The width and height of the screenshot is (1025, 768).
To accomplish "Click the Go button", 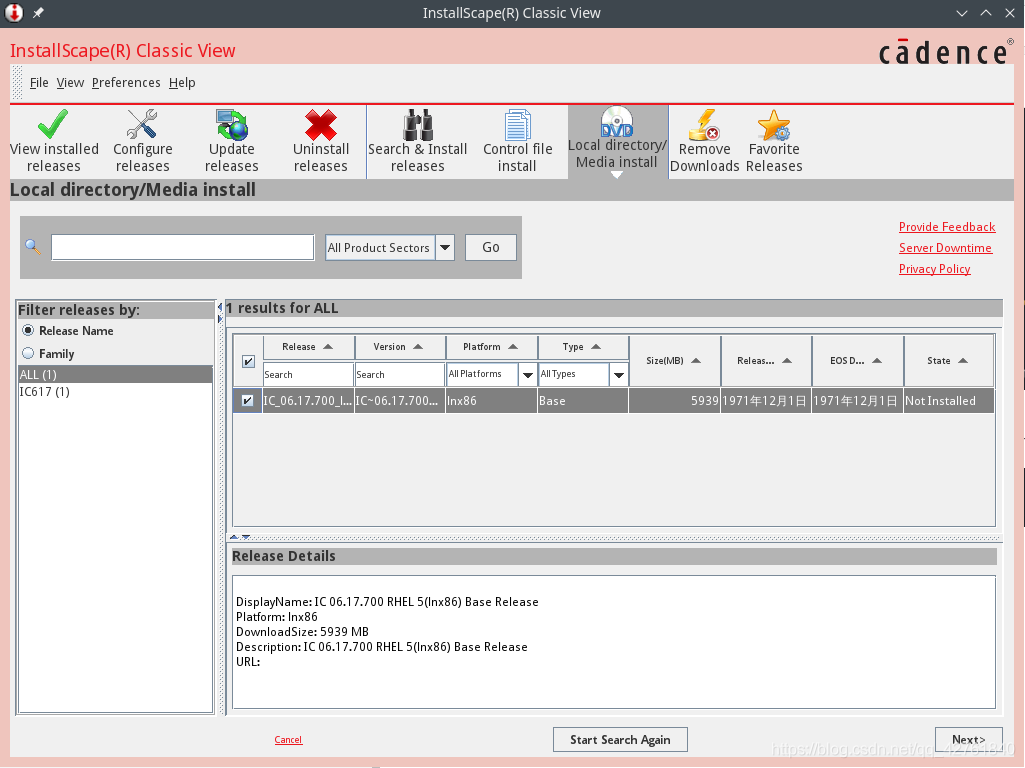I will point(491,248).
